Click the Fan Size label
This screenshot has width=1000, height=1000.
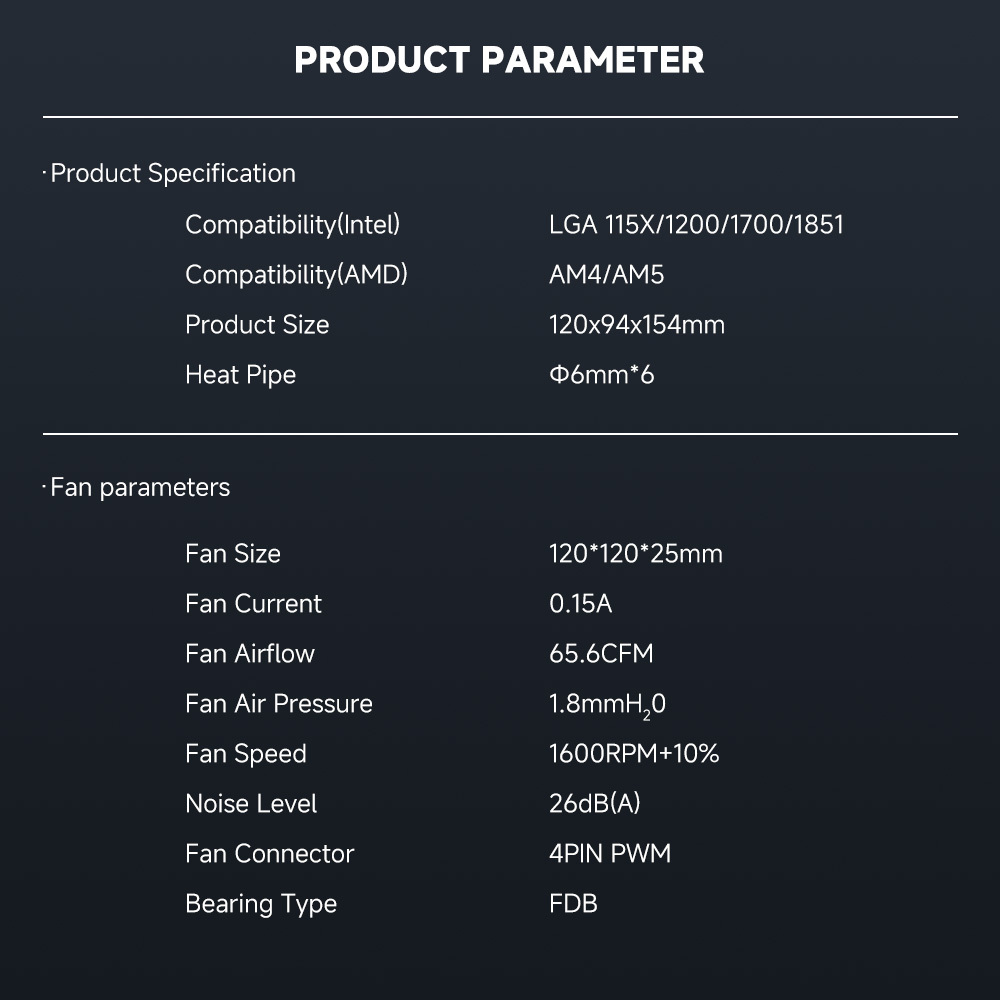coord(233,553)
